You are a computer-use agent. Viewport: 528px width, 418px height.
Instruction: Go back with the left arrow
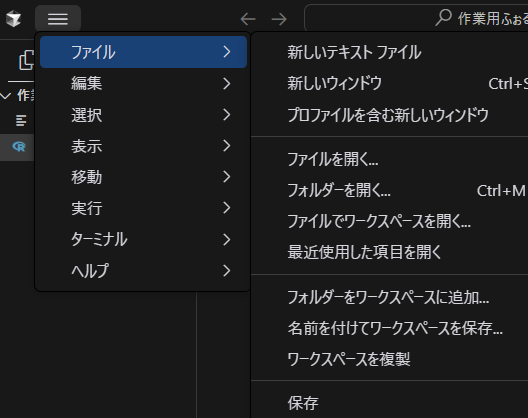pos(248,19)
